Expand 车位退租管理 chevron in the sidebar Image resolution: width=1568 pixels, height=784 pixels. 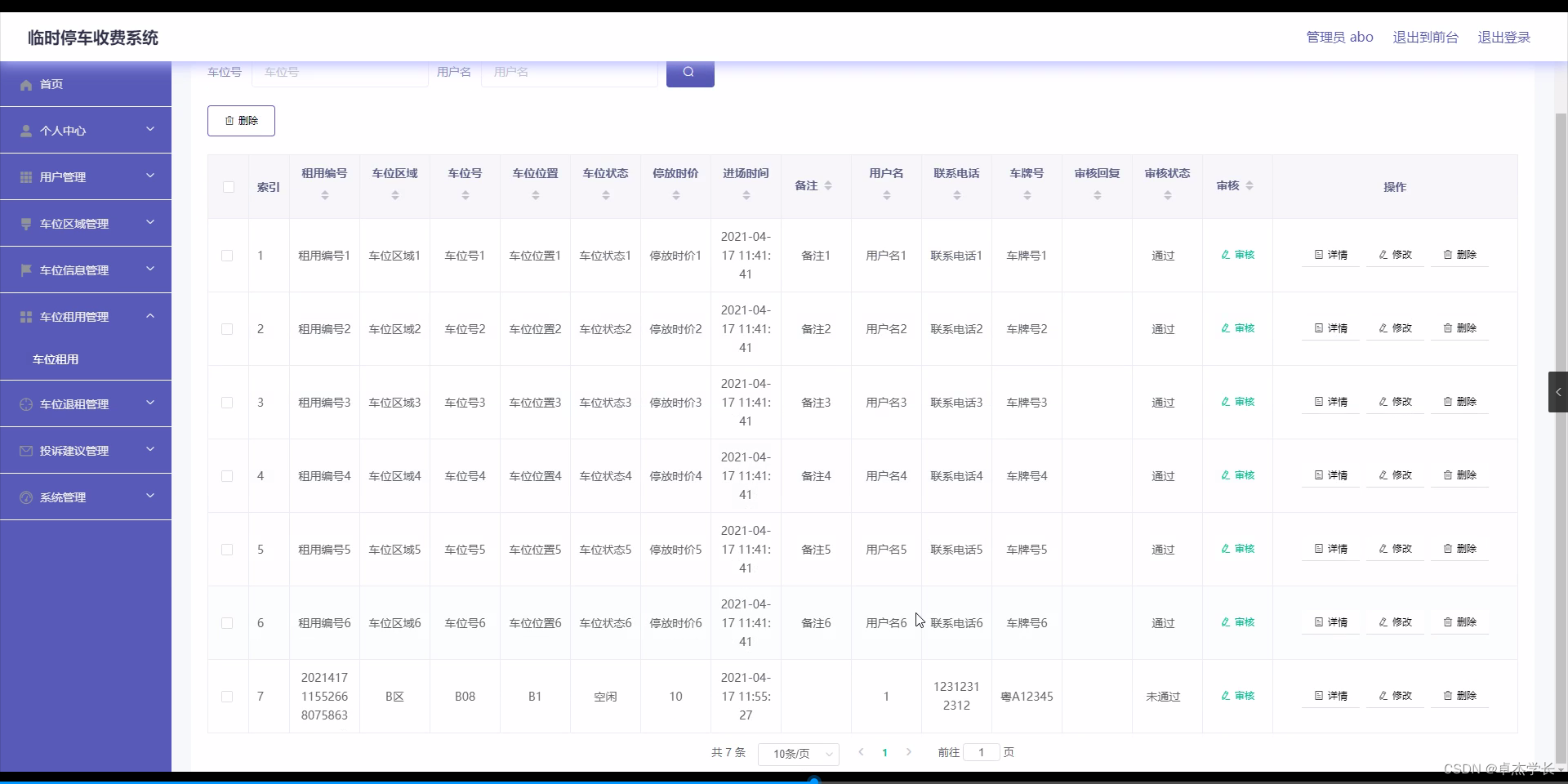(150, 403)
